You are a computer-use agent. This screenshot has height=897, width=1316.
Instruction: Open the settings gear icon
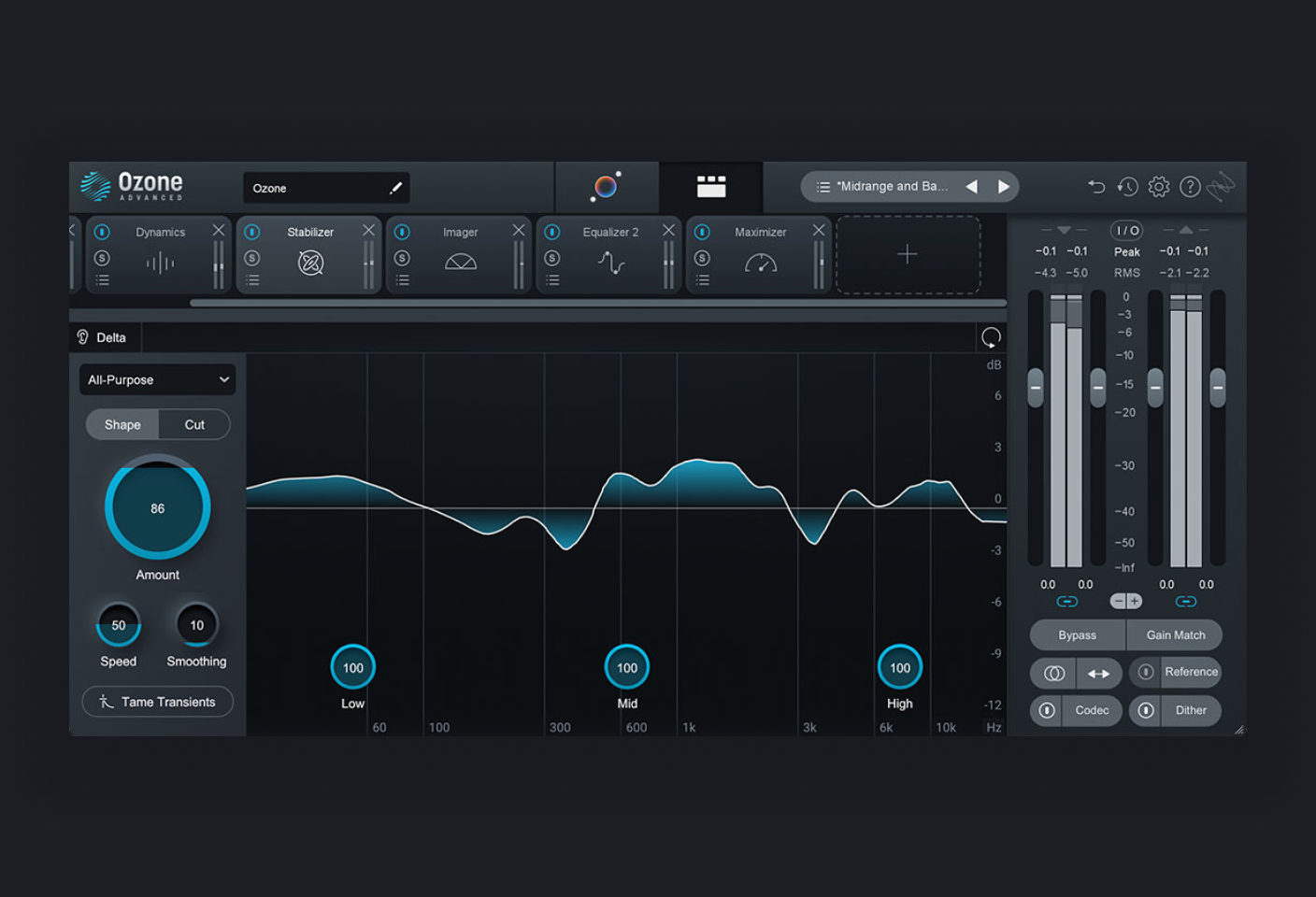coord(1159,187)
